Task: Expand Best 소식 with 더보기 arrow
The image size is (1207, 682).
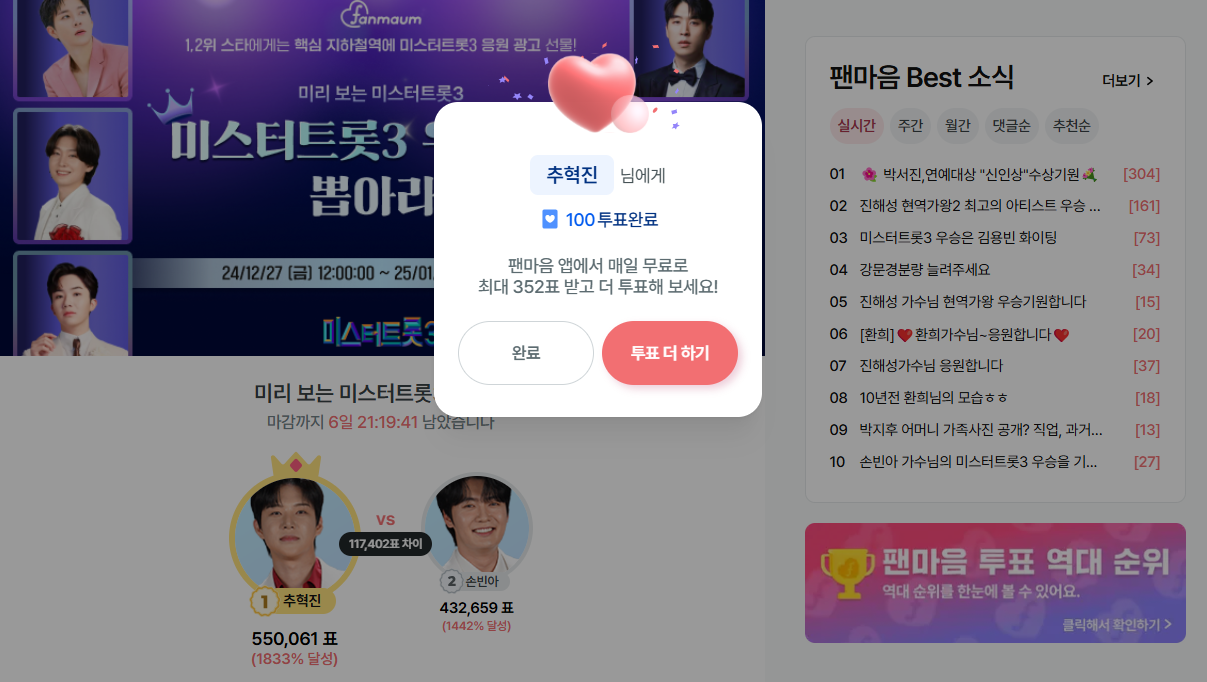Action: 1128,80
